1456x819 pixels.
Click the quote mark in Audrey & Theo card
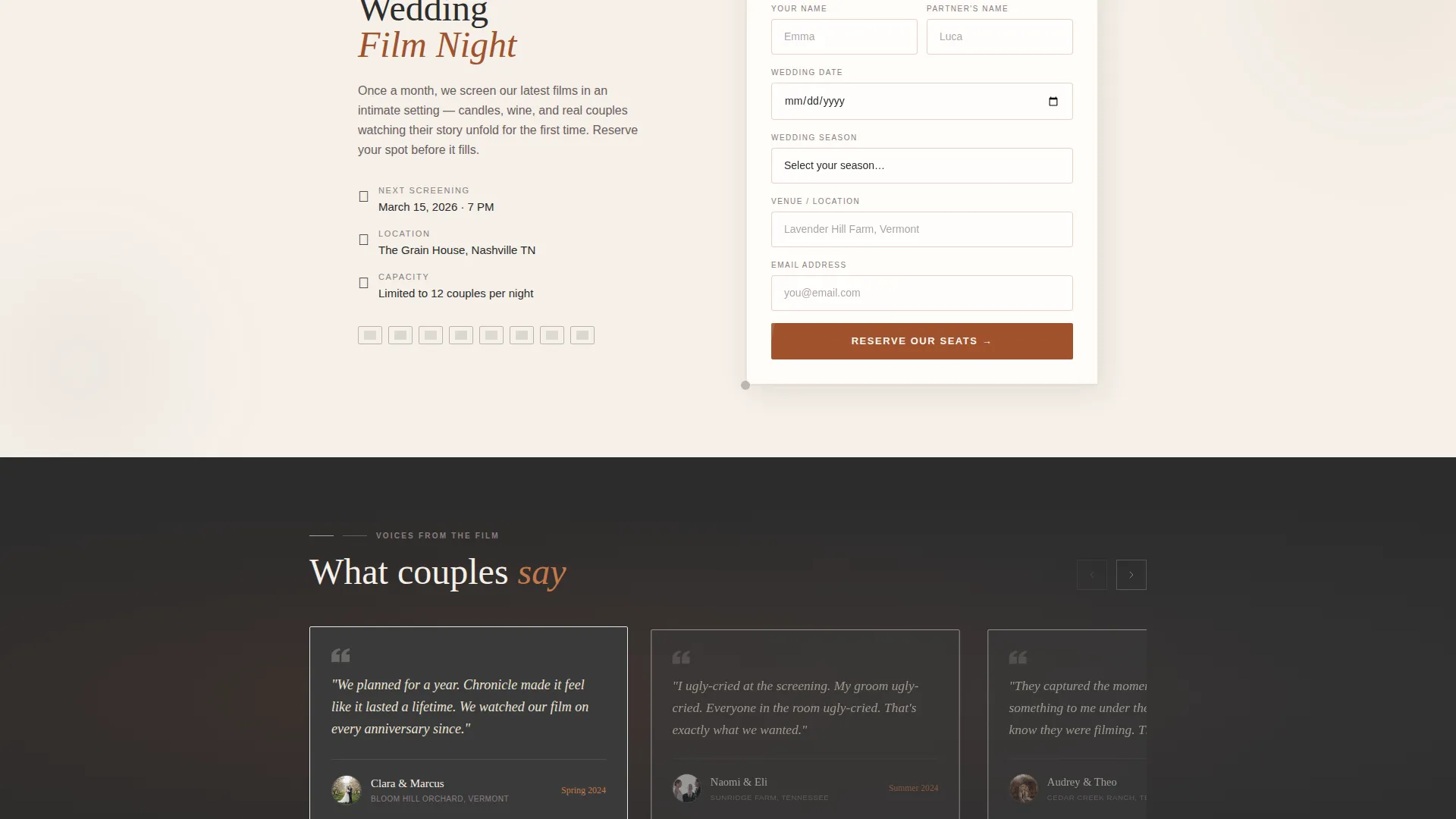pyautogui.click(x=1018, y=657)
